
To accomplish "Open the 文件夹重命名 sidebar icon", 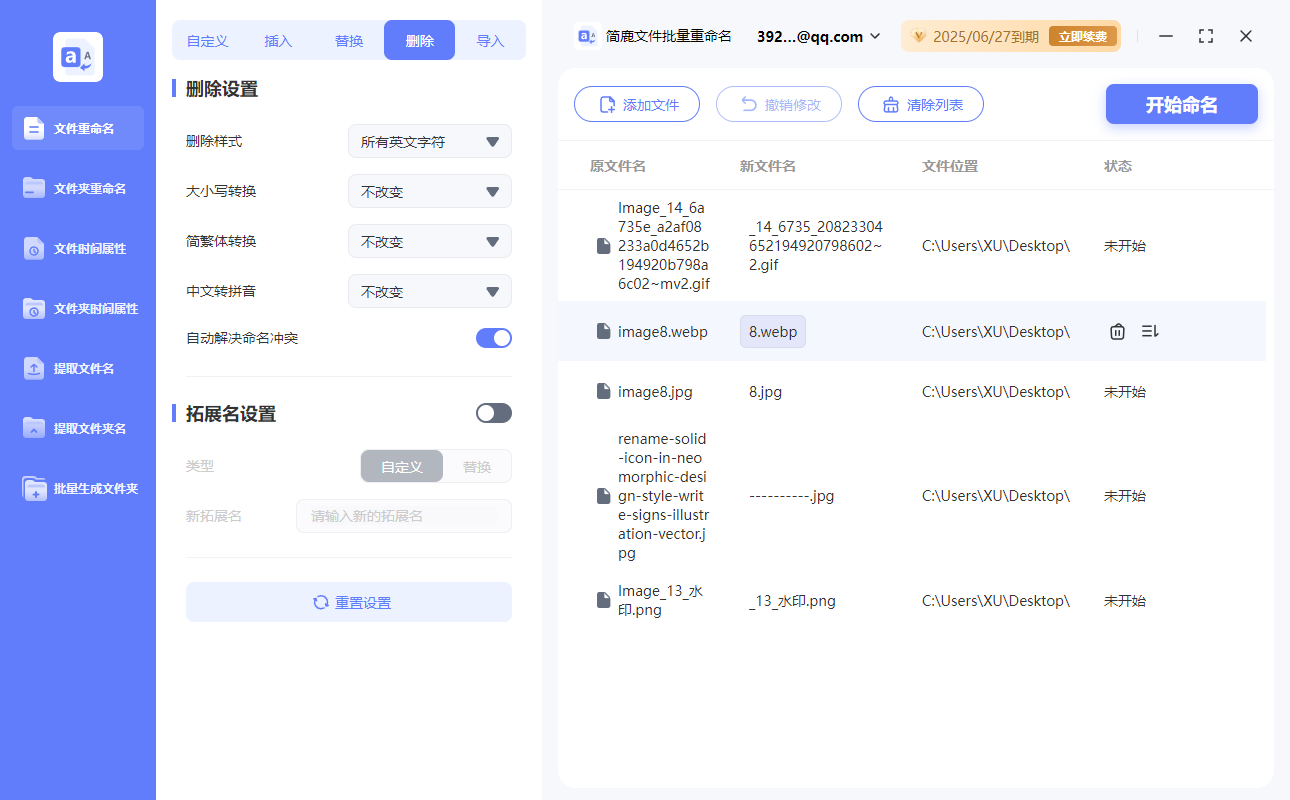I will click(35, 188).
